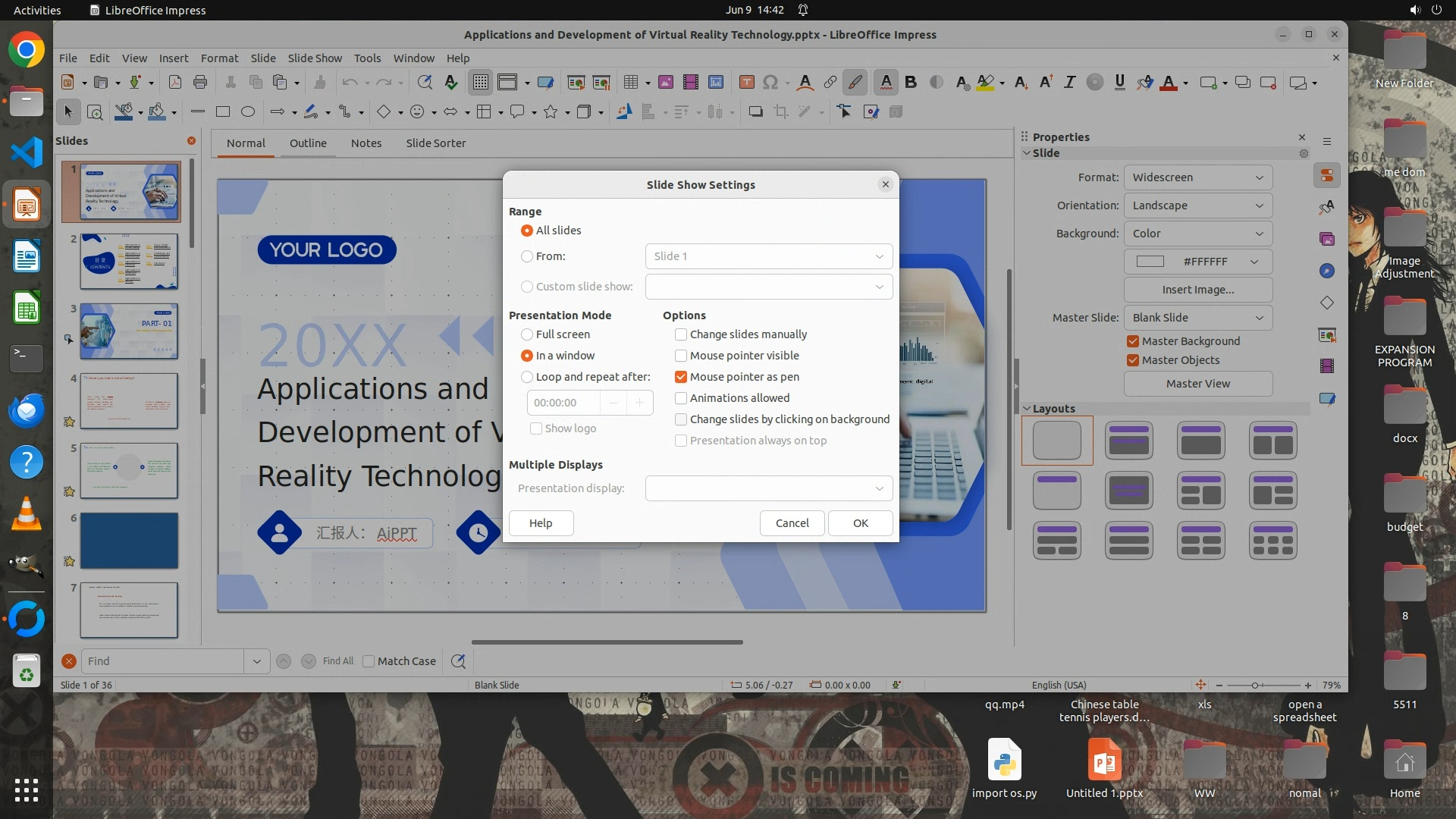Click the Insert Special Character icon
Image resolution: width=1456 pixels, height=819 pixels.
(x=770, y=83)
